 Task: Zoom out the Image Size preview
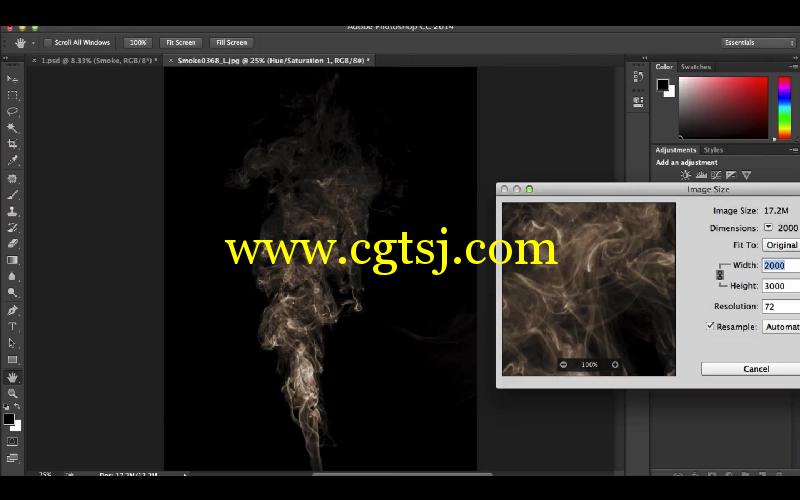tap(563, 364)
